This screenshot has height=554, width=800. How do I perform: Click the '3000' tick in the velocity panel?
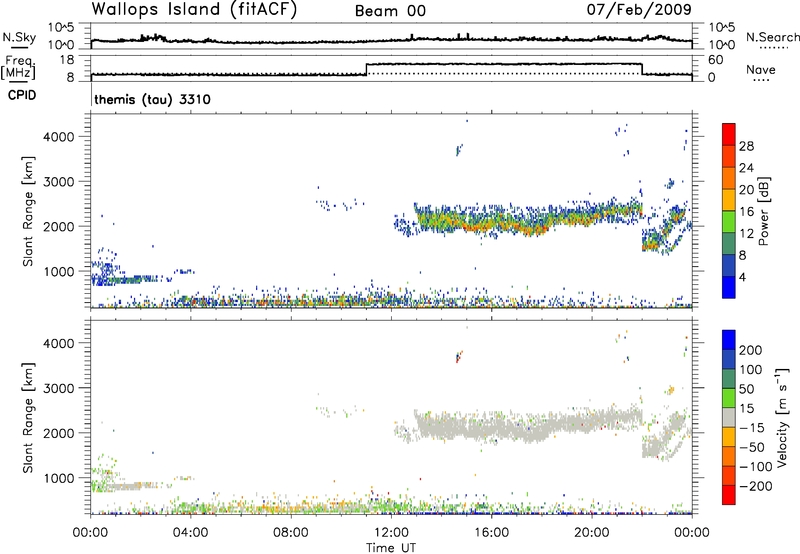coord(59,388)
